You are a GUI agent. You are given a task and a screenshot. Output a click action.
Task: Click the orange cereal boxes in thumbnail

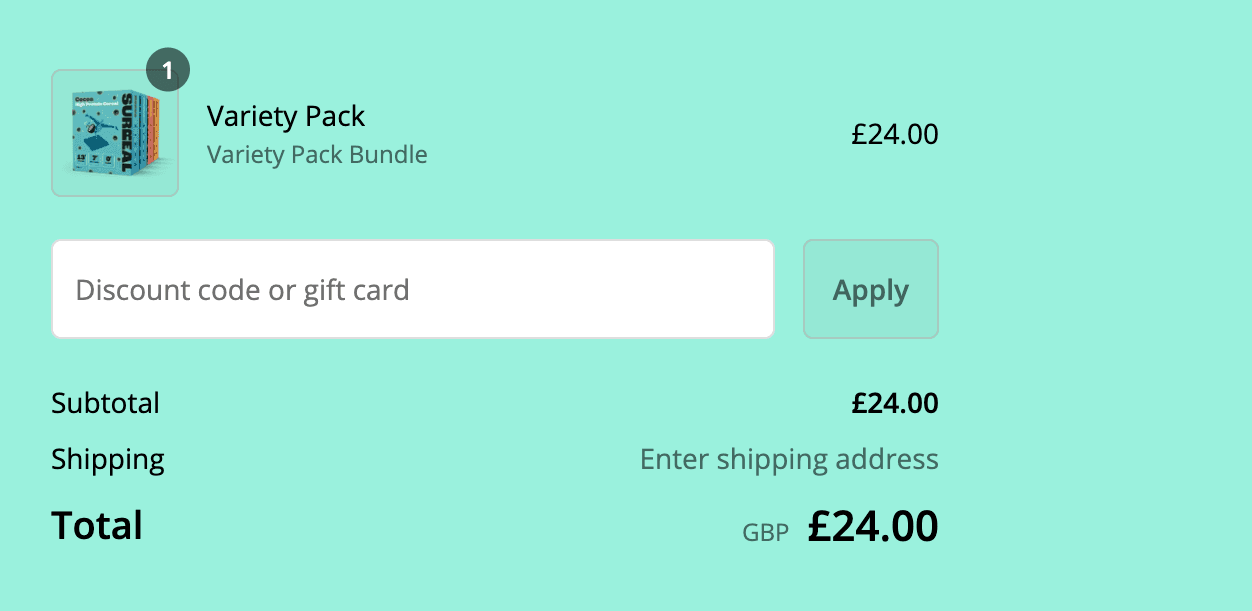point(151,130)
